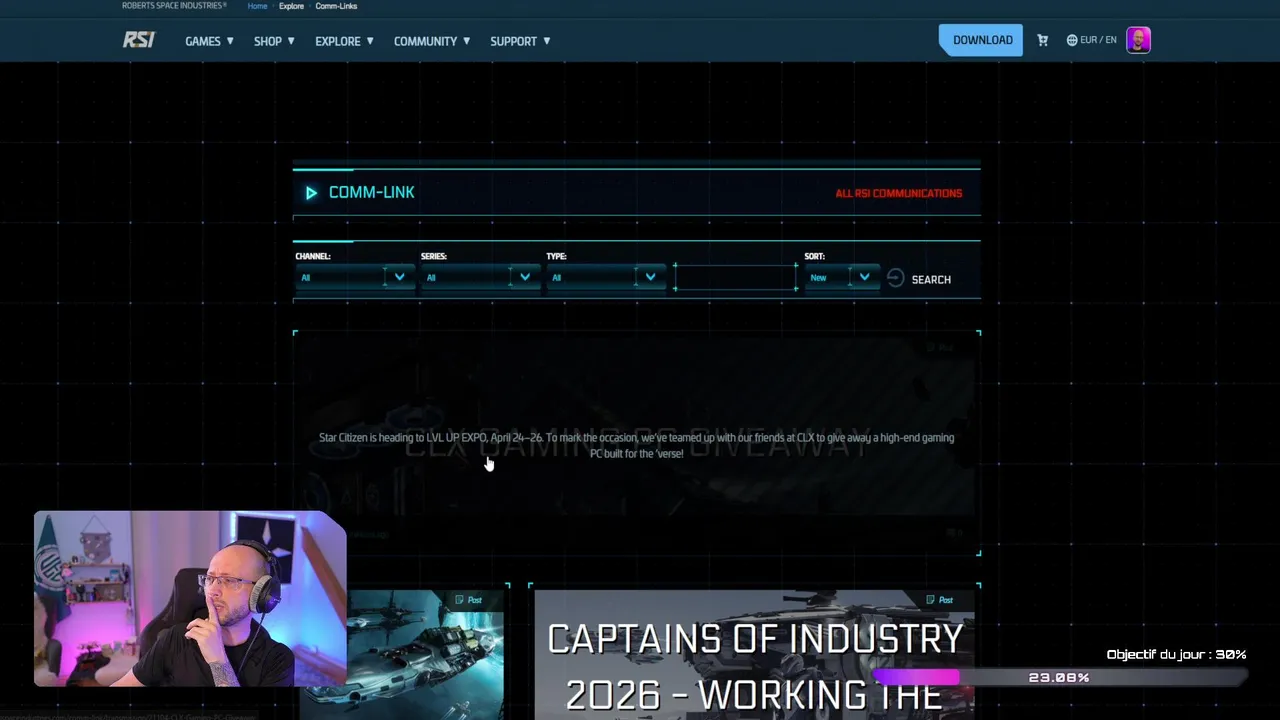Click the circular search icon beside SEARCH
This screenshot has height=720, width=1280.
click(x=895, y=278)
